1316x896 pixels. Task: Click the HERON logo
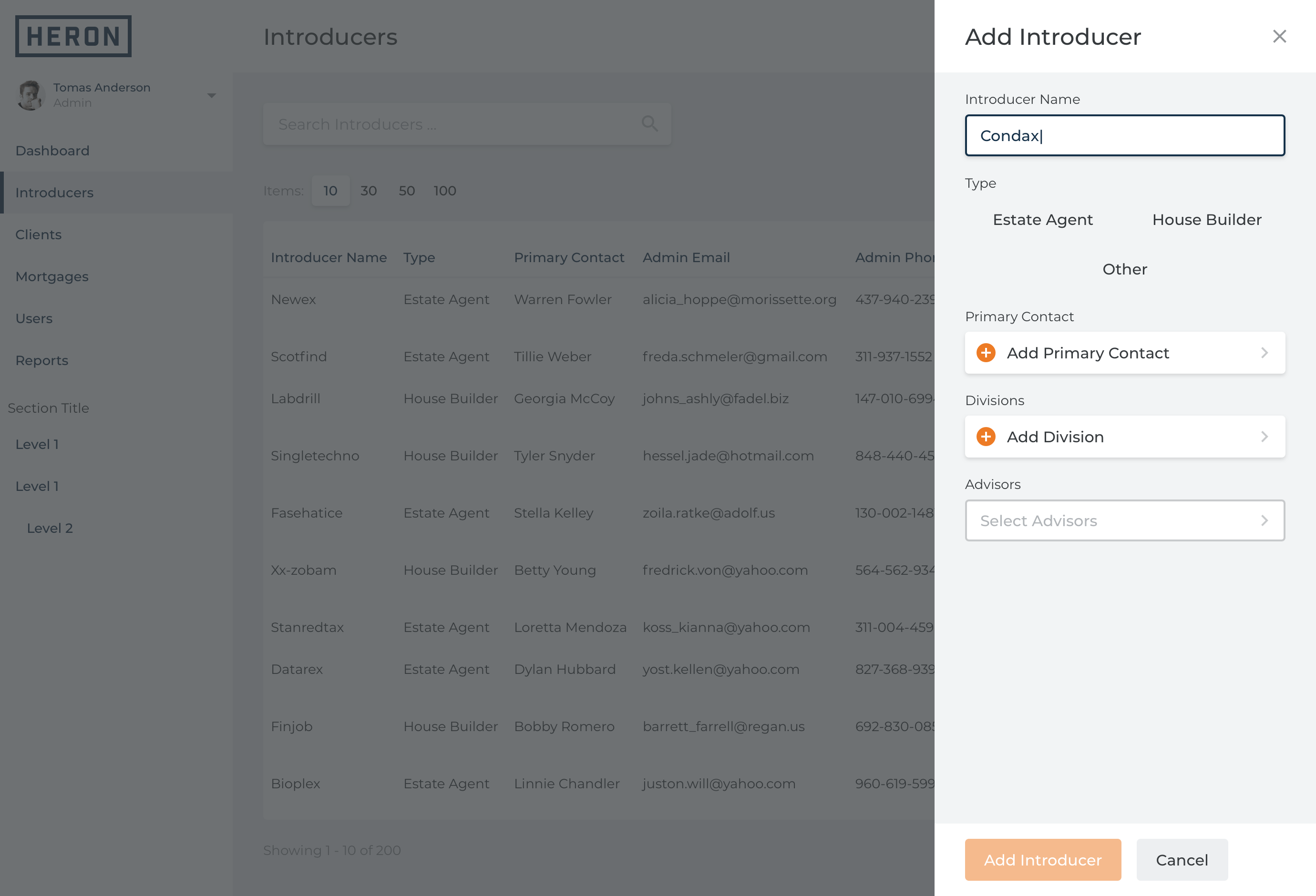(73, 36)
